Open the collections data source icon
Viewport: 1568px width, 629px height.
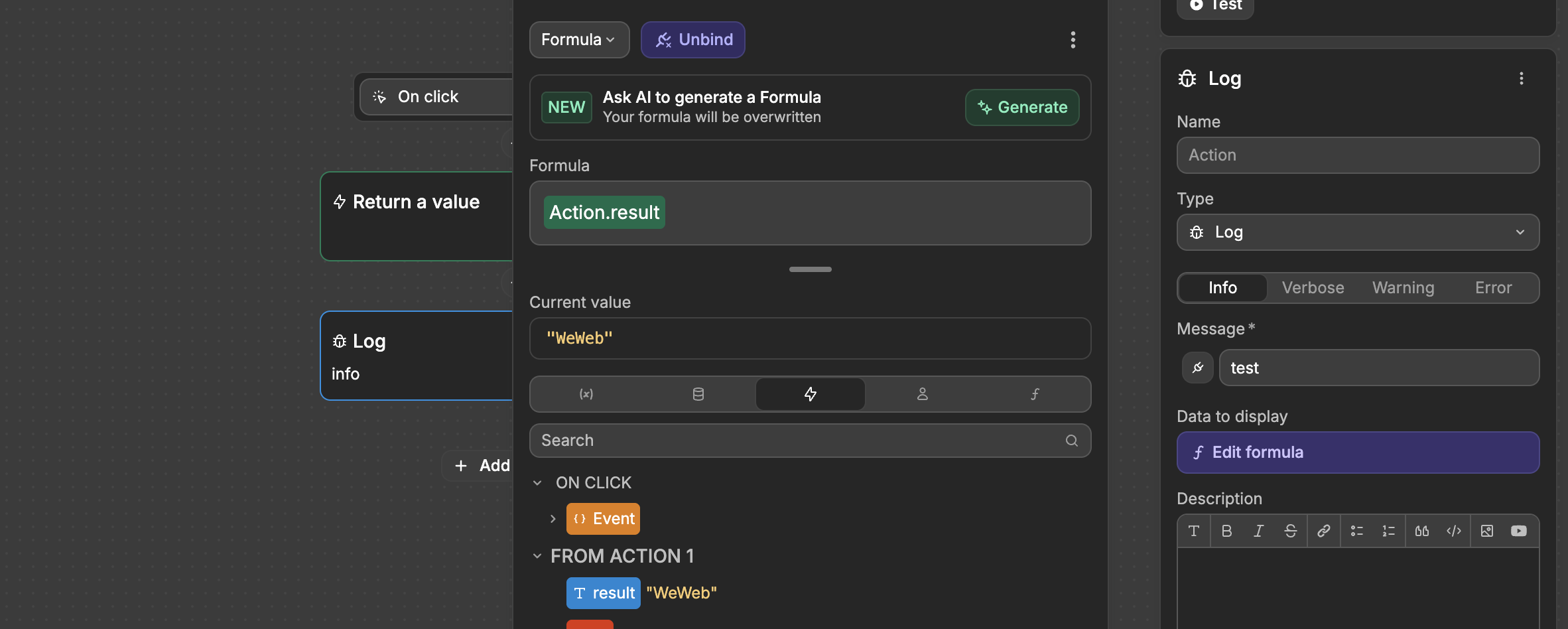click(x=698, y=393)
